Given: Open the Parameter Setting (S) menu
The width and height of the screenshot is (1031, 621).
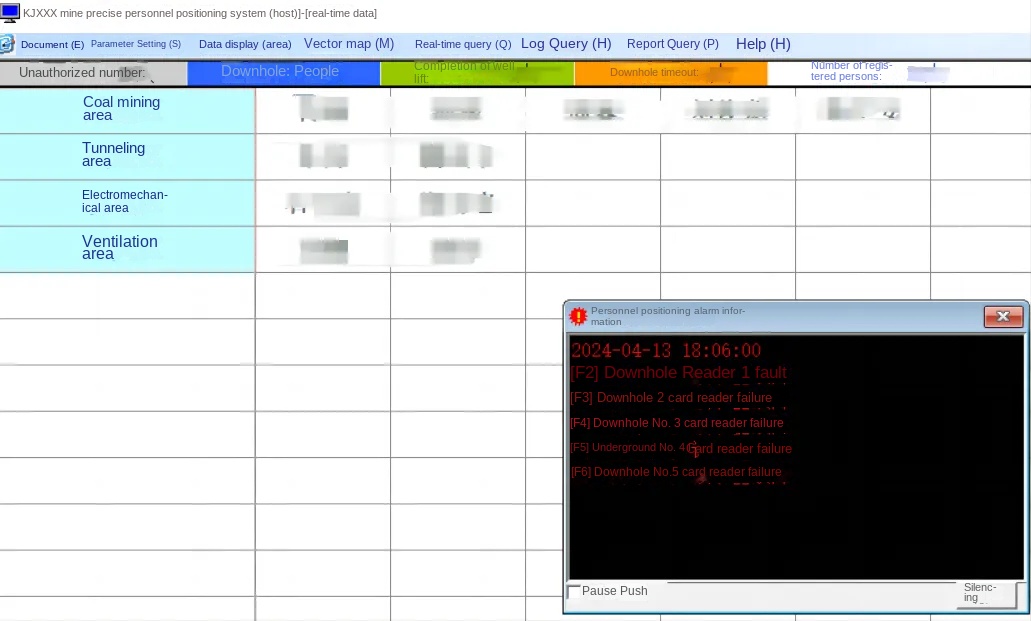Looking at the screenshot, I should pos(135,44).
